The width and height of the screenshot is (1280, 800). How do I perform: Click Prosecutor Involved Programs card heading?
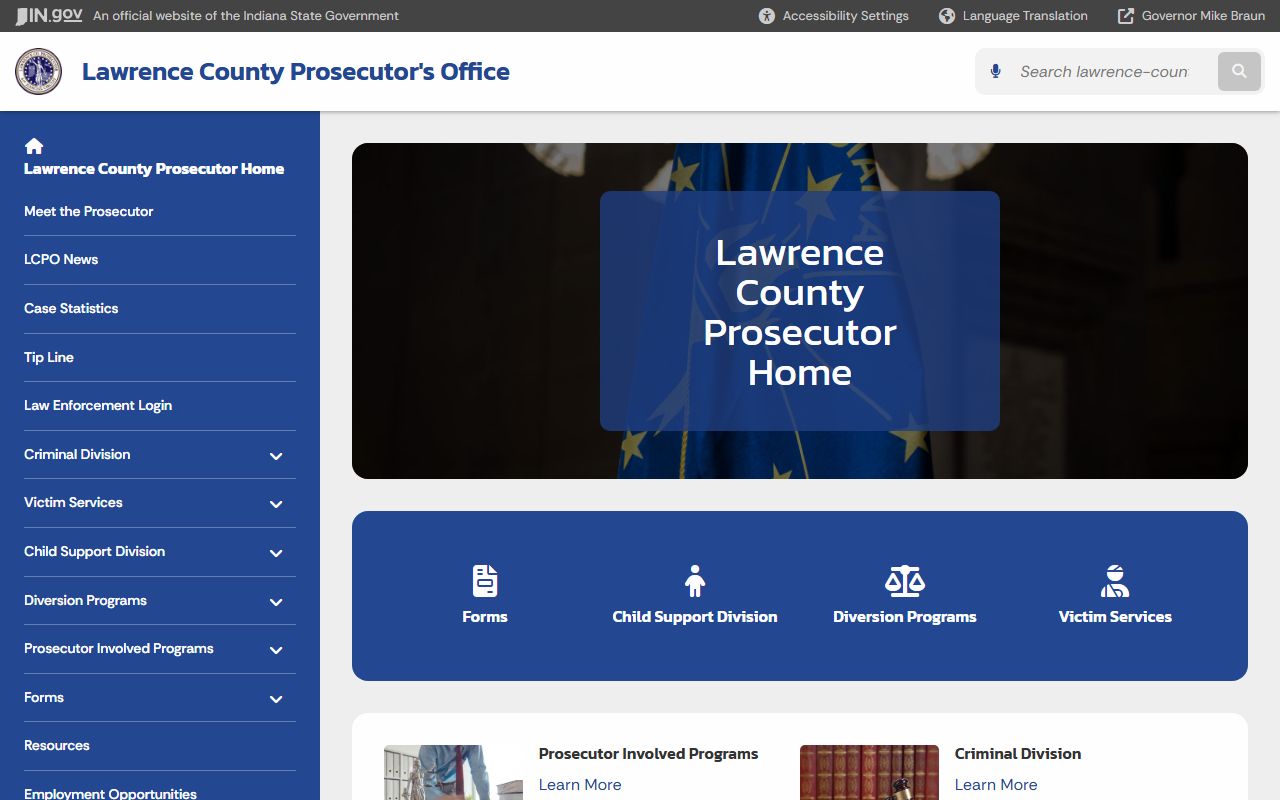[x=649, y=754]
